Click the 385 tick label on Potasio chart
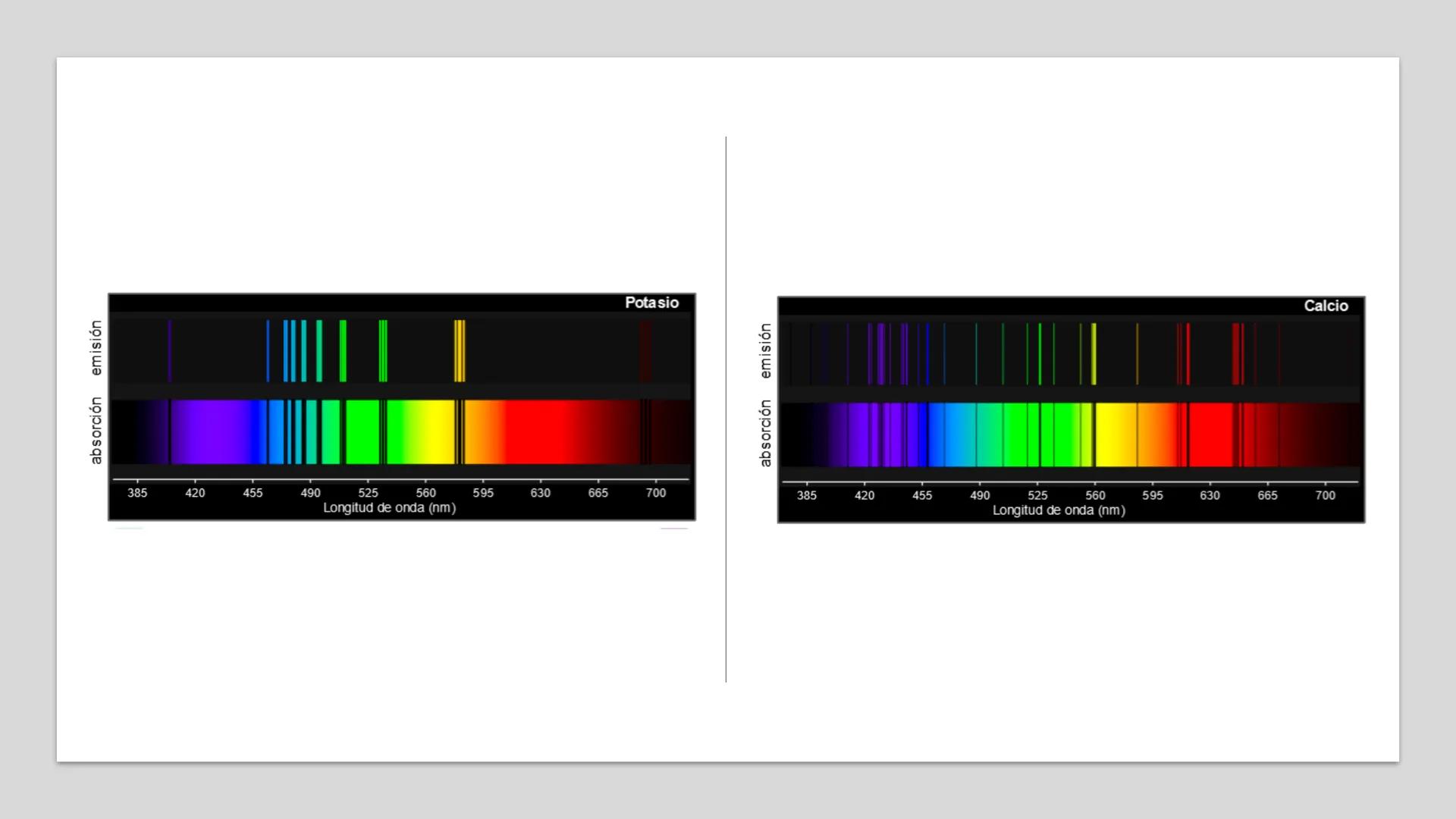1456x819 pixels. [x=136, y=493]
